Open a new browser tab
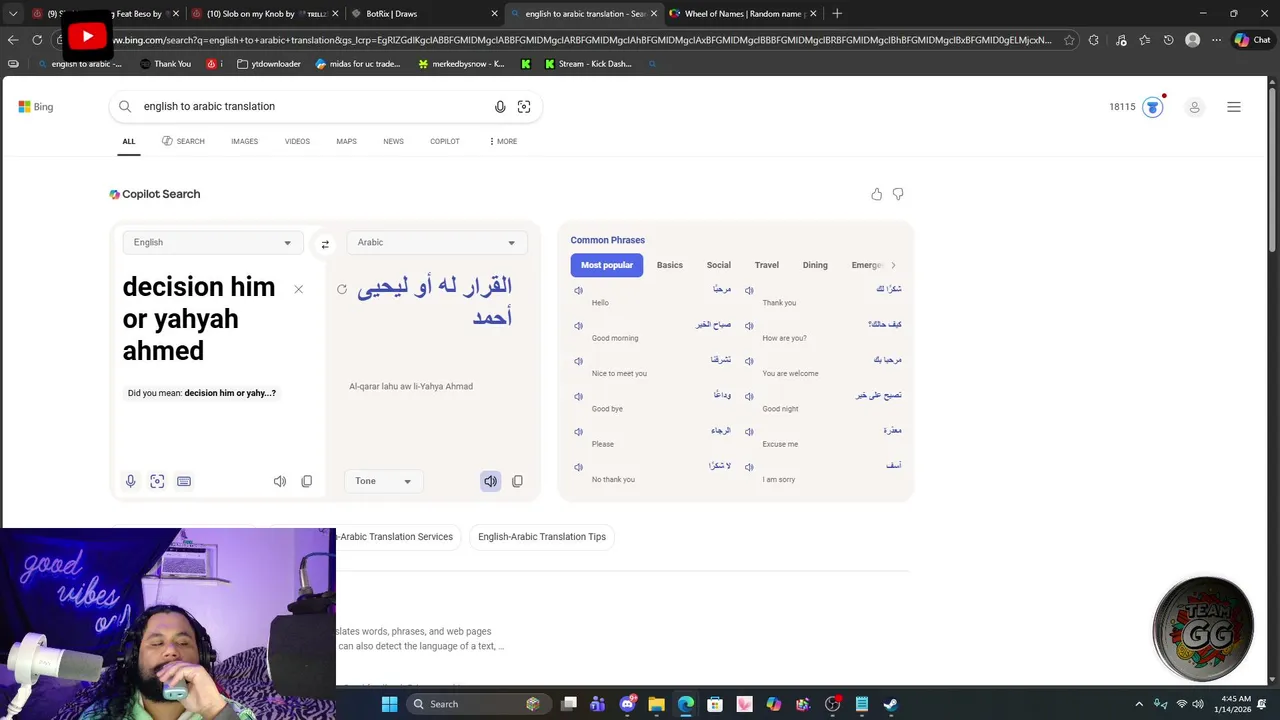The image size is (1280, 720). pos(837,13)
